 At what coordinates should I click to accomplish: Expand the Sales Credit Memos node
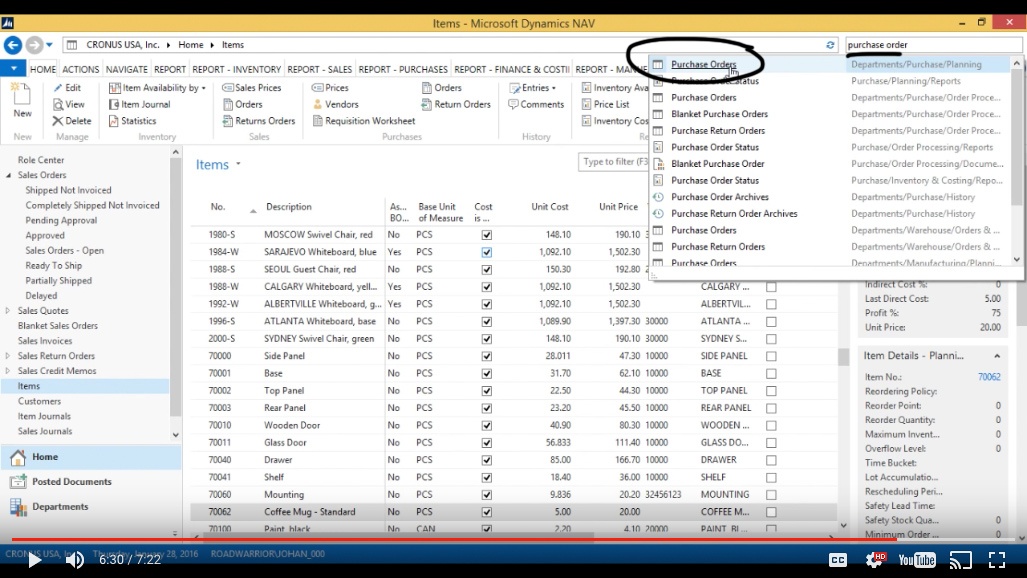tap(8, 371)
